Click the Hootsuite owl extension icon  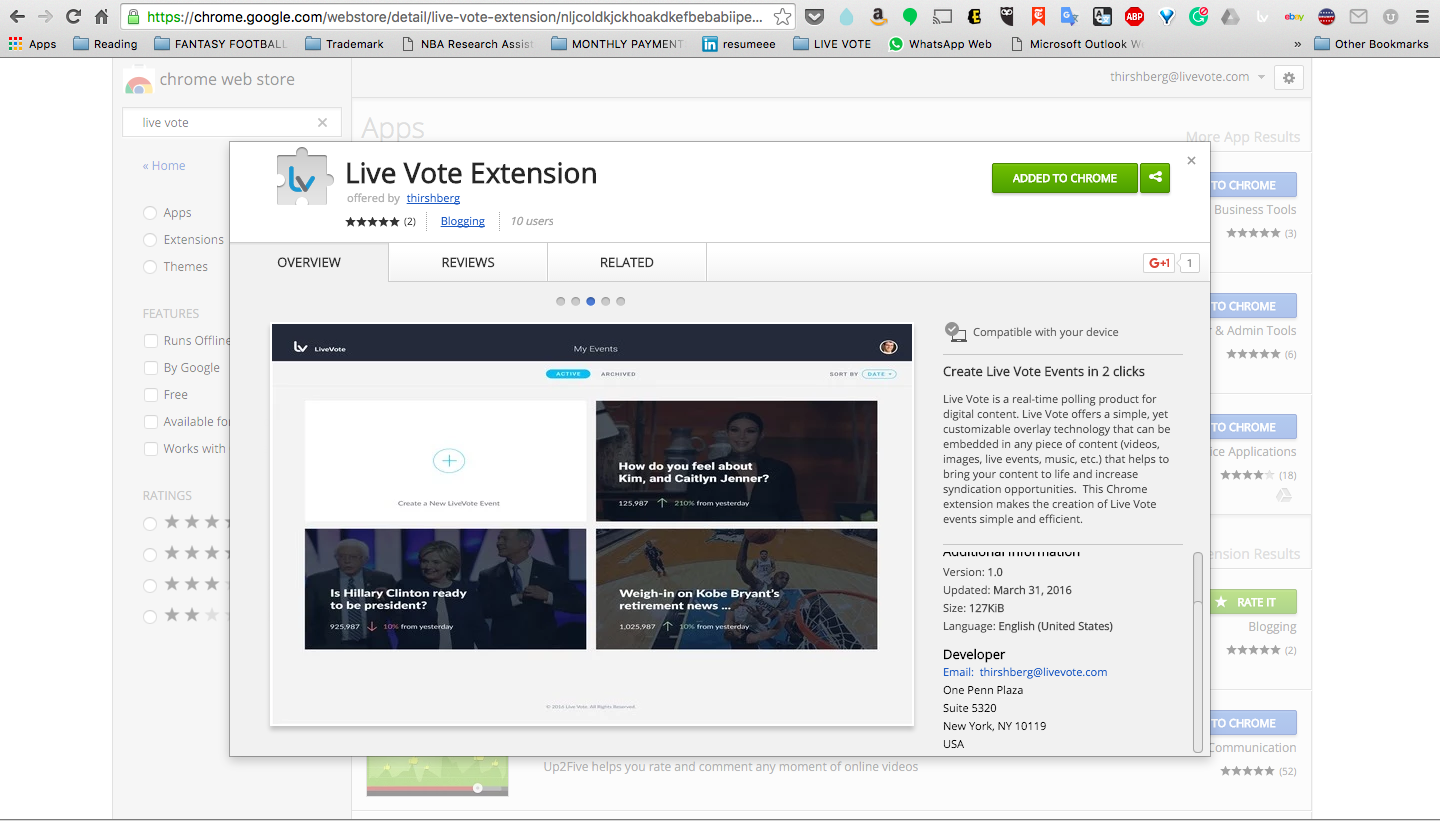(x=1004, y=16)
